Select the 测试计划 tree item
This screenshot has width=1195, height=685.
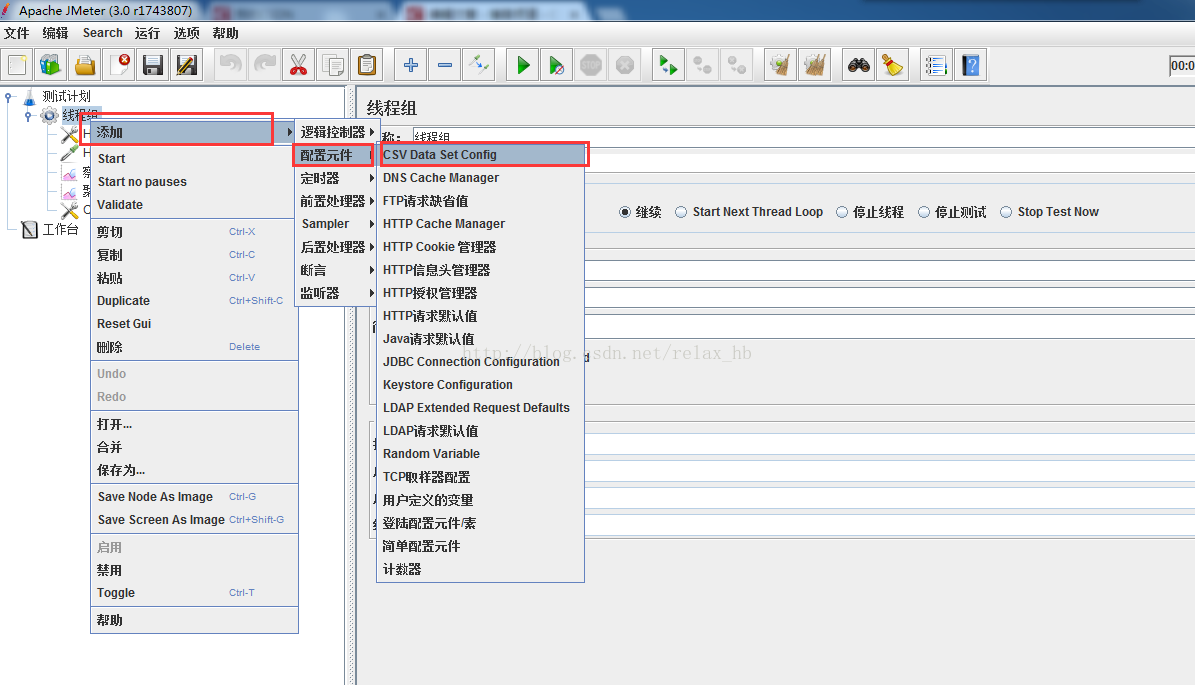point(66,97)
